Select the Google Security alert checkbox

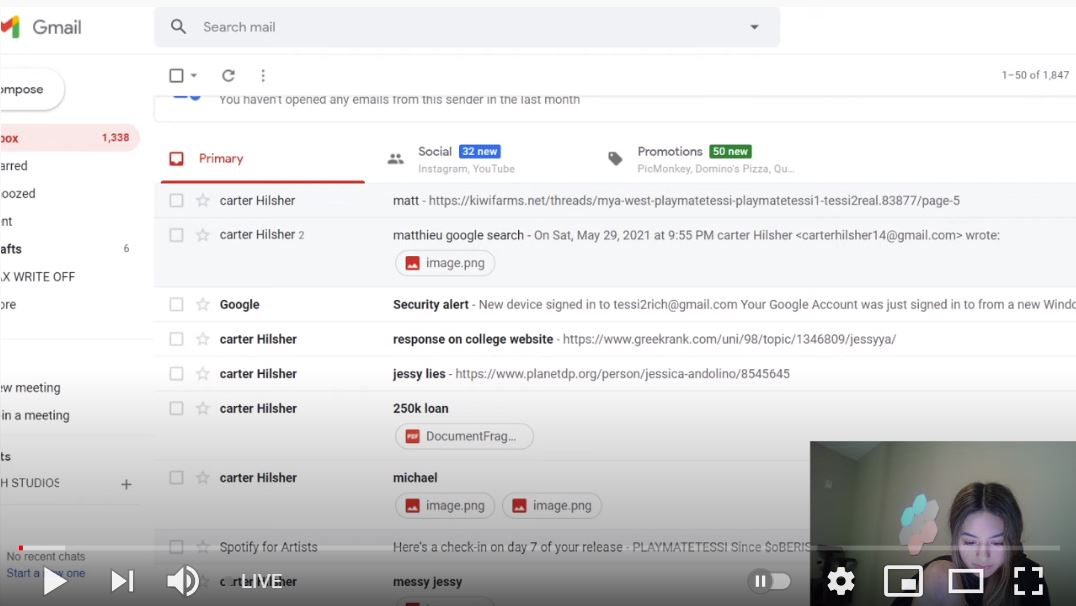[x=176, y=304]
